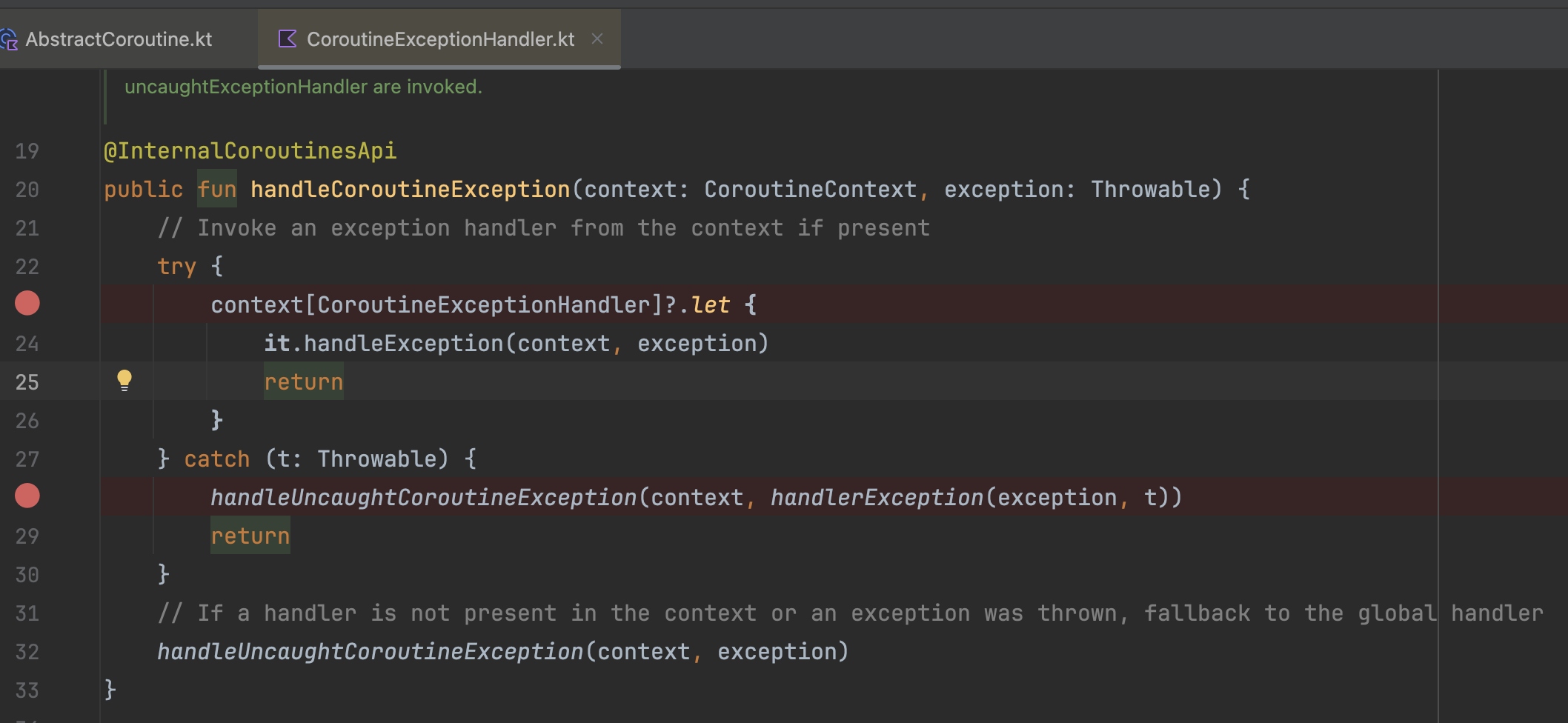Viewport: 1568px width, 723px height.
Task: Click line number 19 in the gutter
Action: (27, 150)
